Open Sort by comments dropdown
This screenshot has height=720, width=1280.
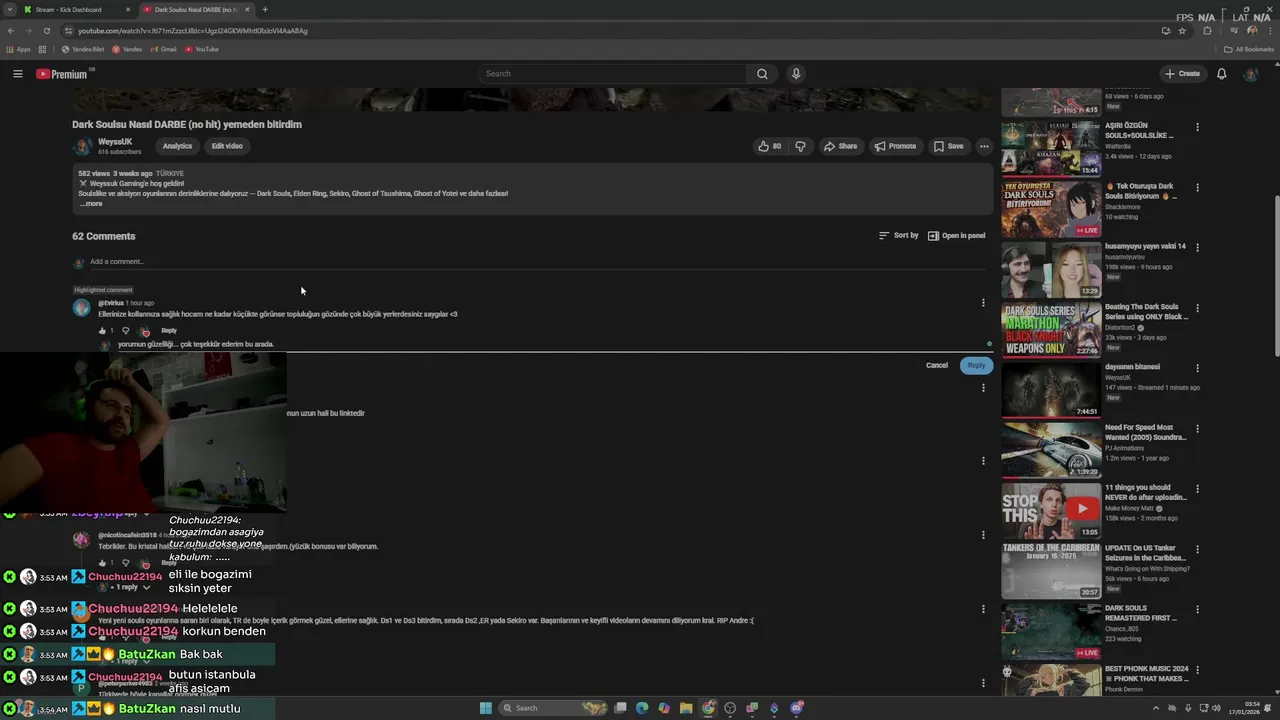click(x=898, y=236)
